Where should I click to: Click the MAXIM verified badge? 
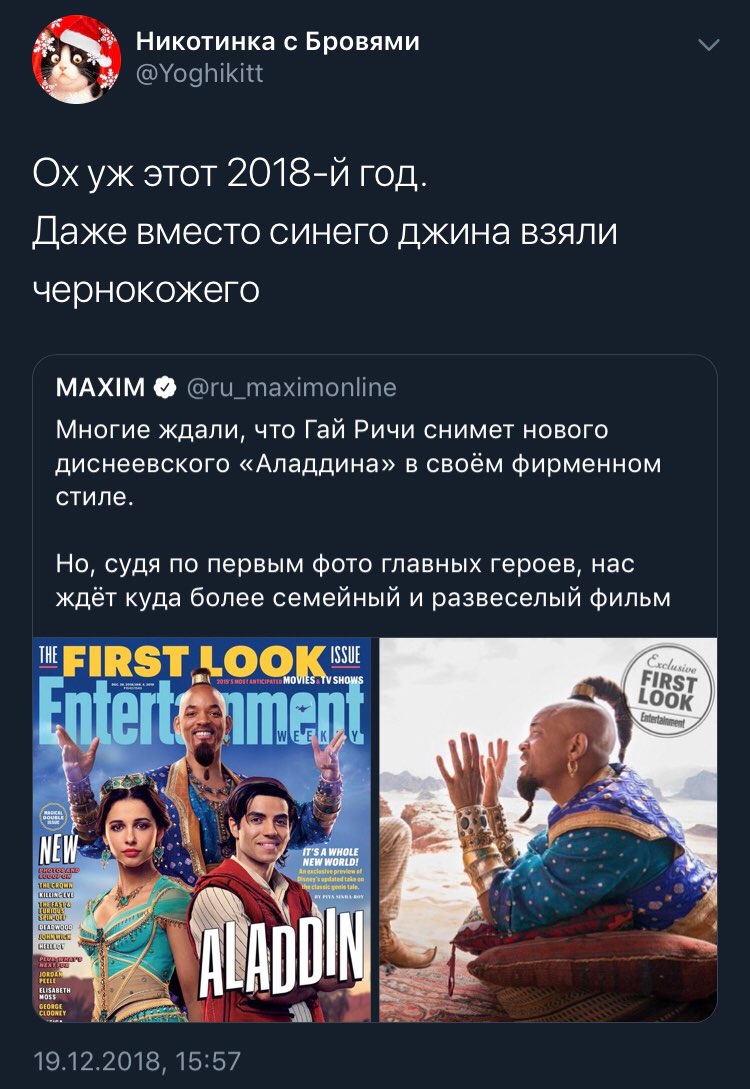[x=165, y=387]
